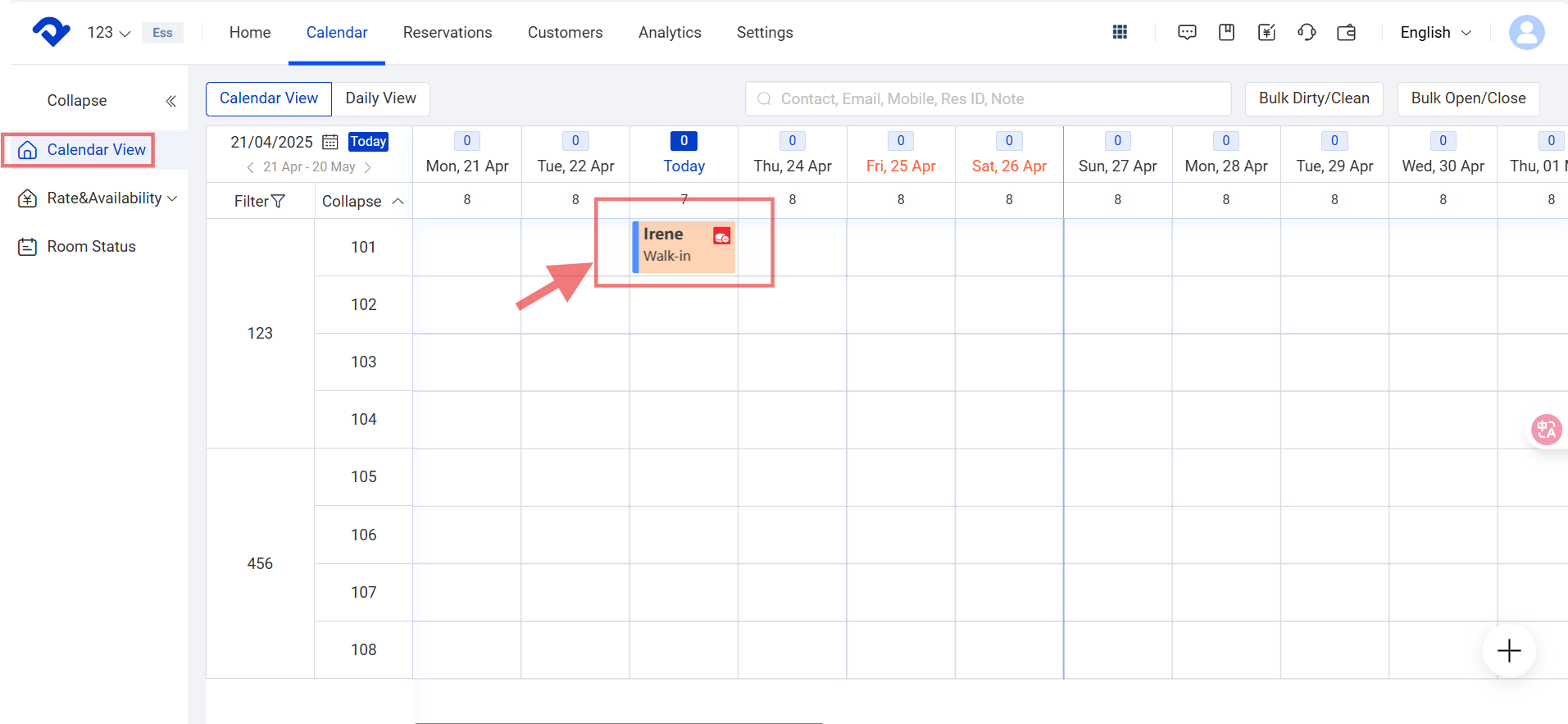The image size is (1568, 724).
Task: Click the reservation search input field
Action: point(988,98)
